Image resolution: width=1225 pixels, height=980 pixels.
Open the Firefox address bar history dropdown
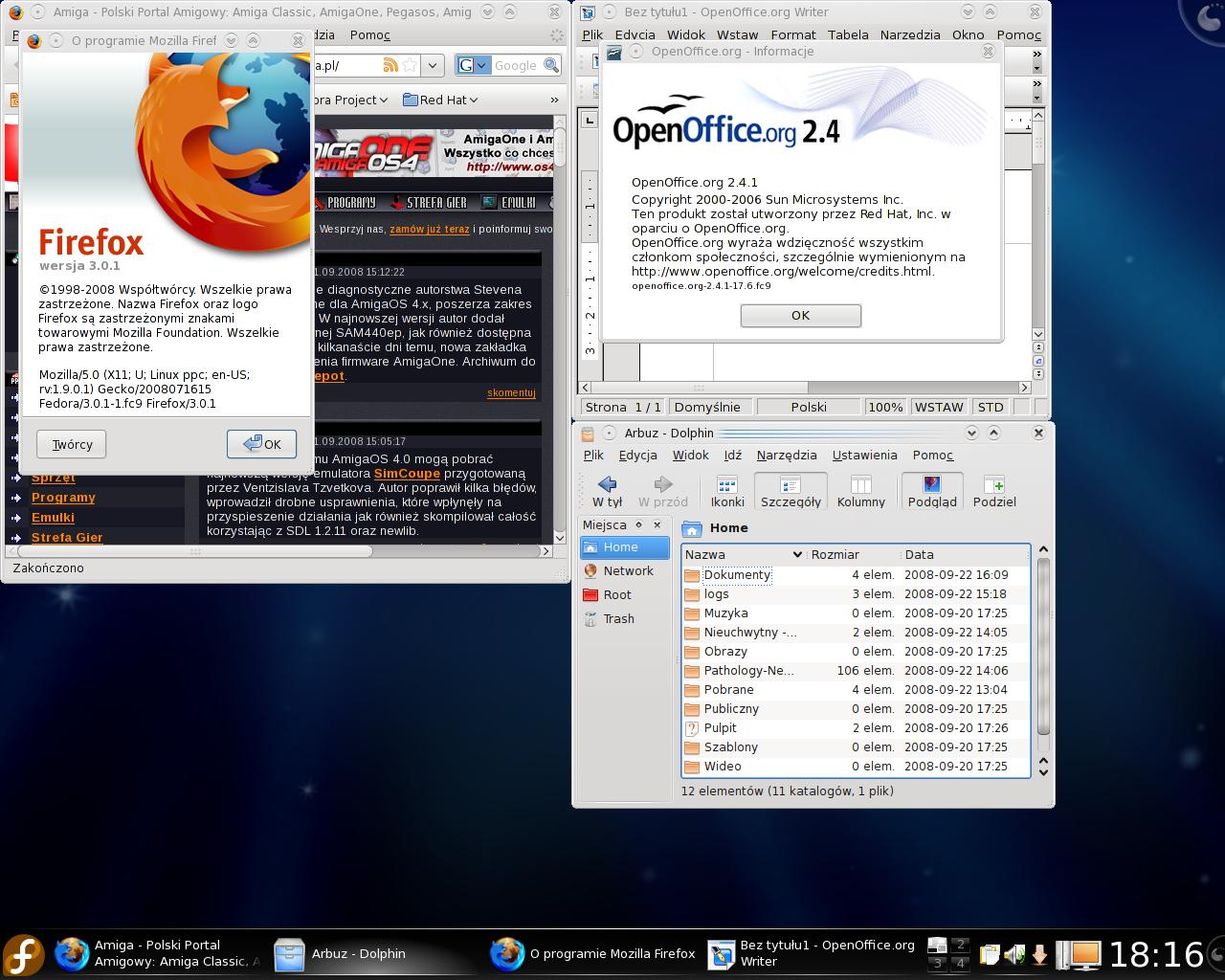[433, 65]
